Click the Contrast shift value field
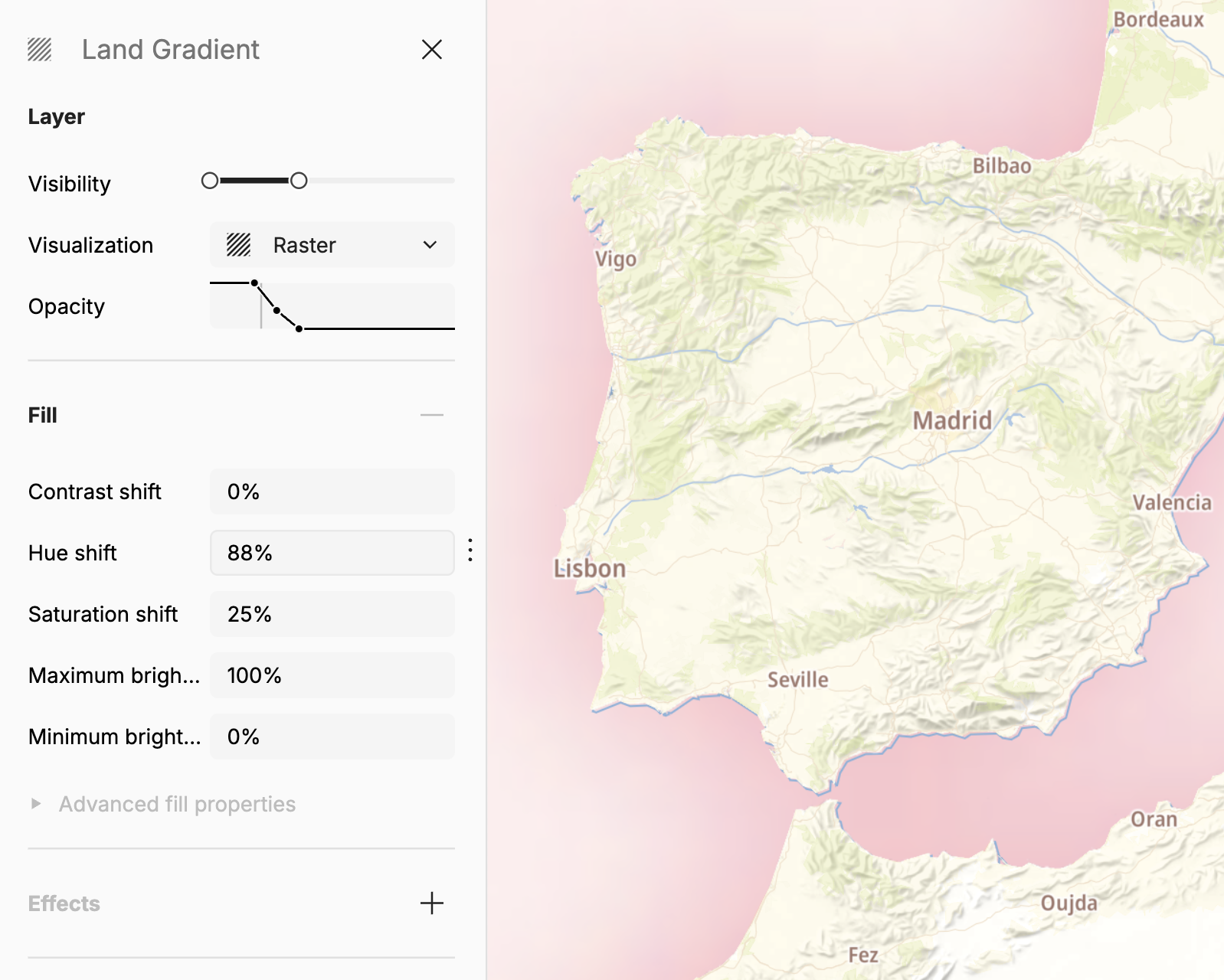 pos(332,492)
